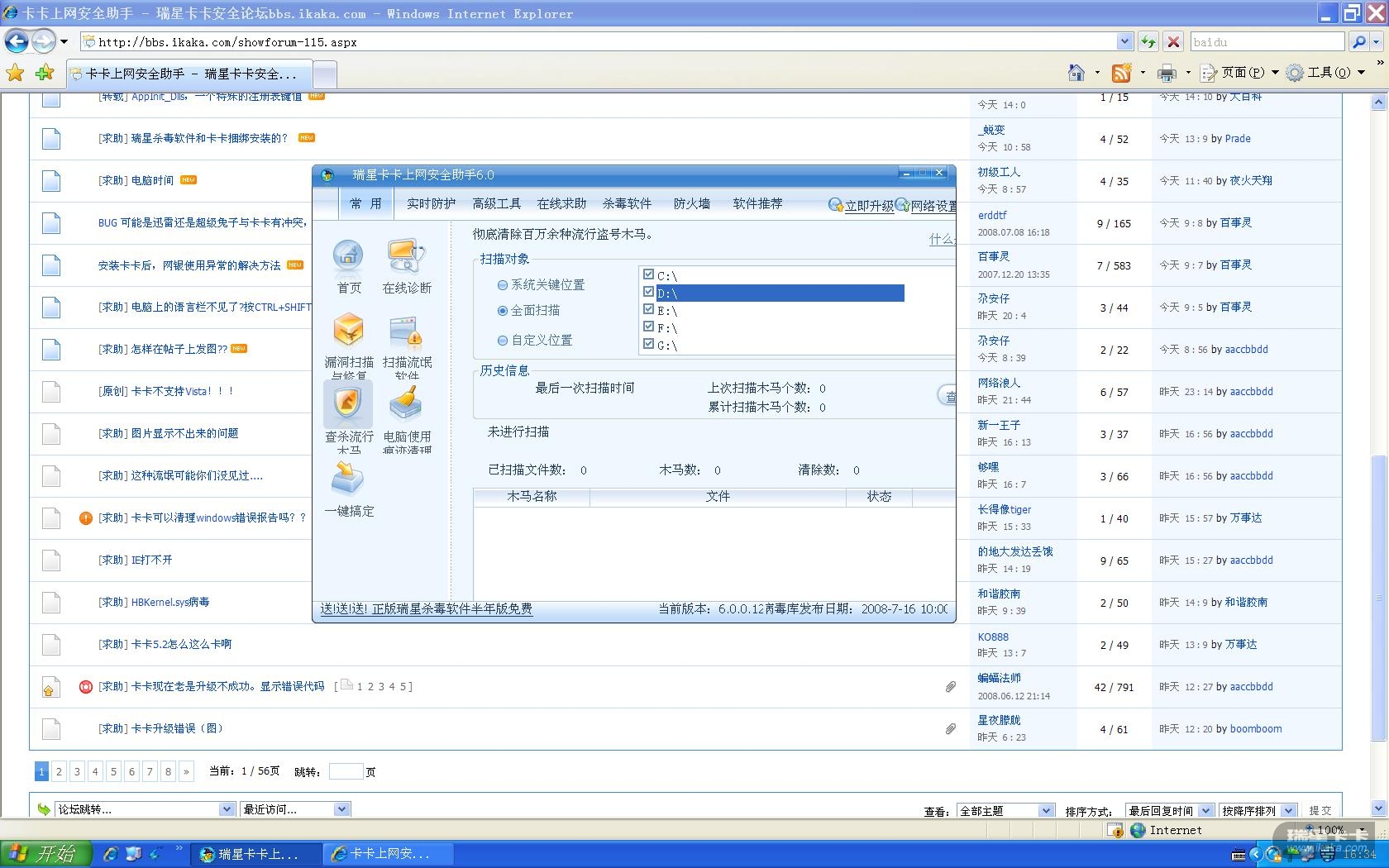This screenshot has width=1389, height=868.
Task: Open the Favorites Center star icon
Action: (15, 74)
